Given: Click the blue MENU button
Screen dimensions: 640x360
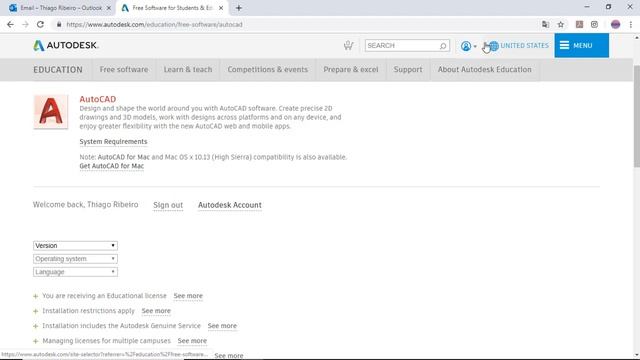Looking at the screenshot, I should (581, 45).
